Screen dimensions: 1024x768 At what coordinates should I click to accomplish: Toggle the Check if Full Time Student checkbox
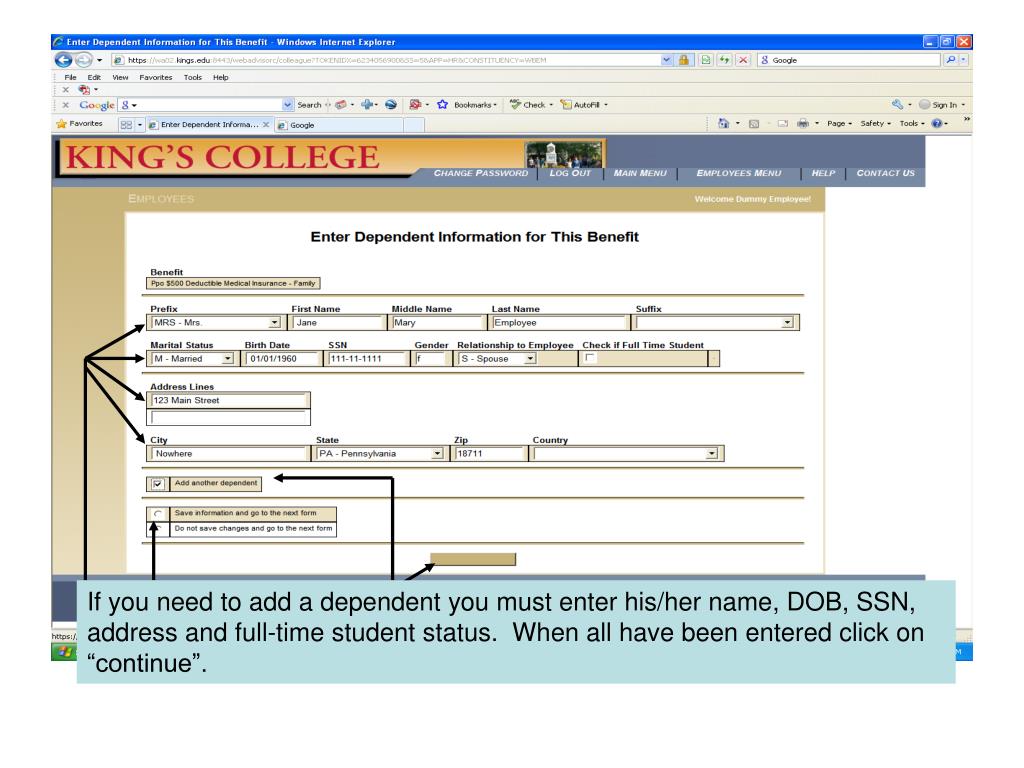590,357
